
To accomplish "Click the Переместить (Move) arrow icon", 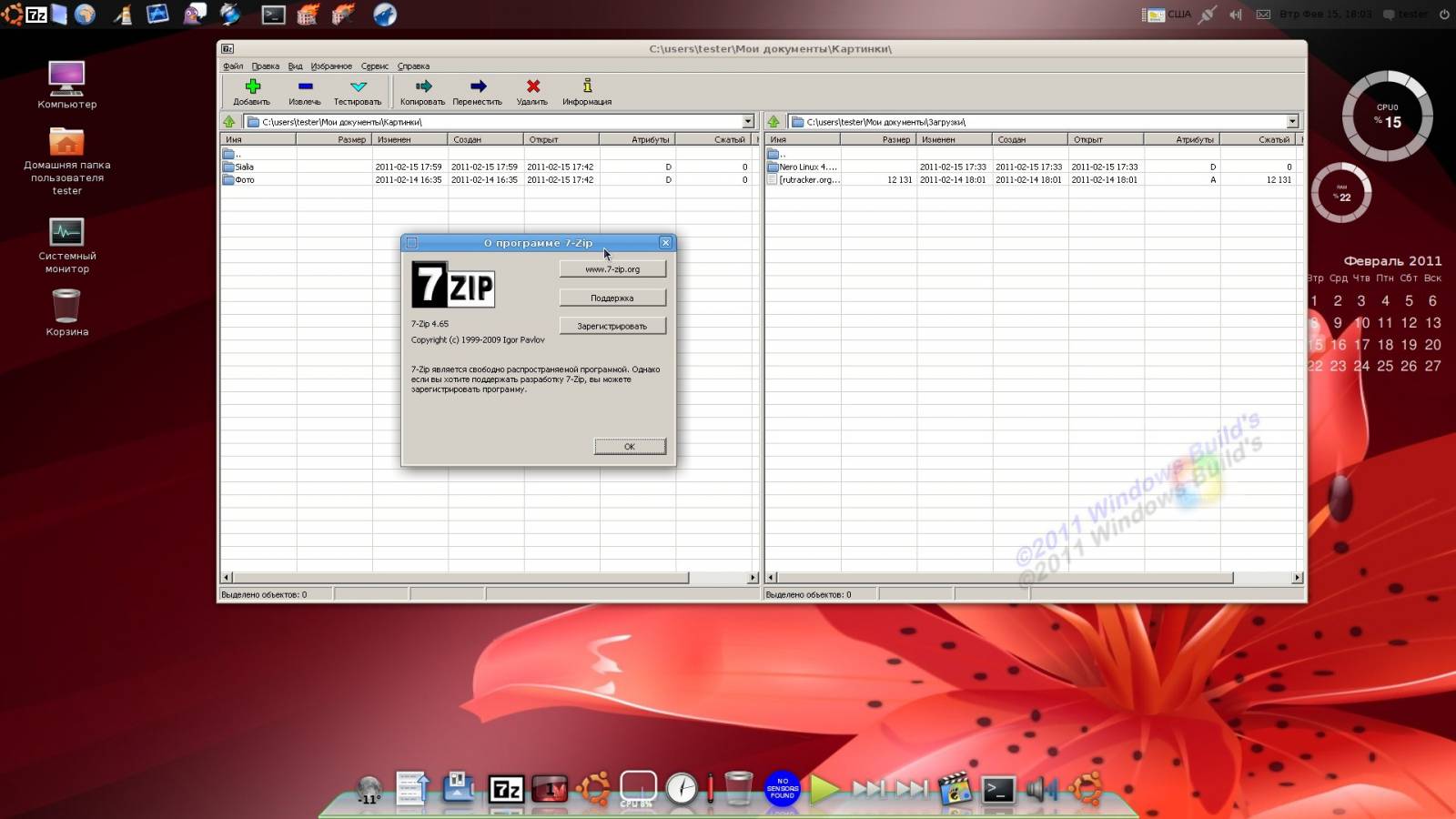I will click(x=478, y=86).
